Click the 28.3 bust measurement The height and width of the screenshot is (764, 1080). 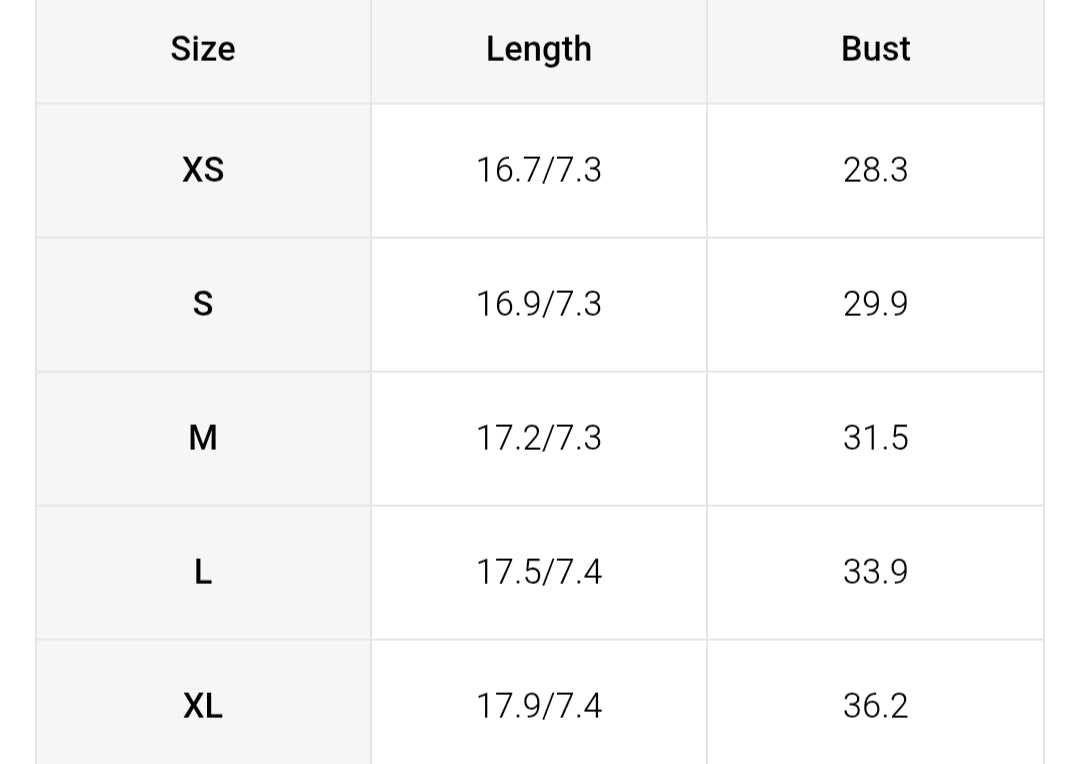tap(876, 170)
